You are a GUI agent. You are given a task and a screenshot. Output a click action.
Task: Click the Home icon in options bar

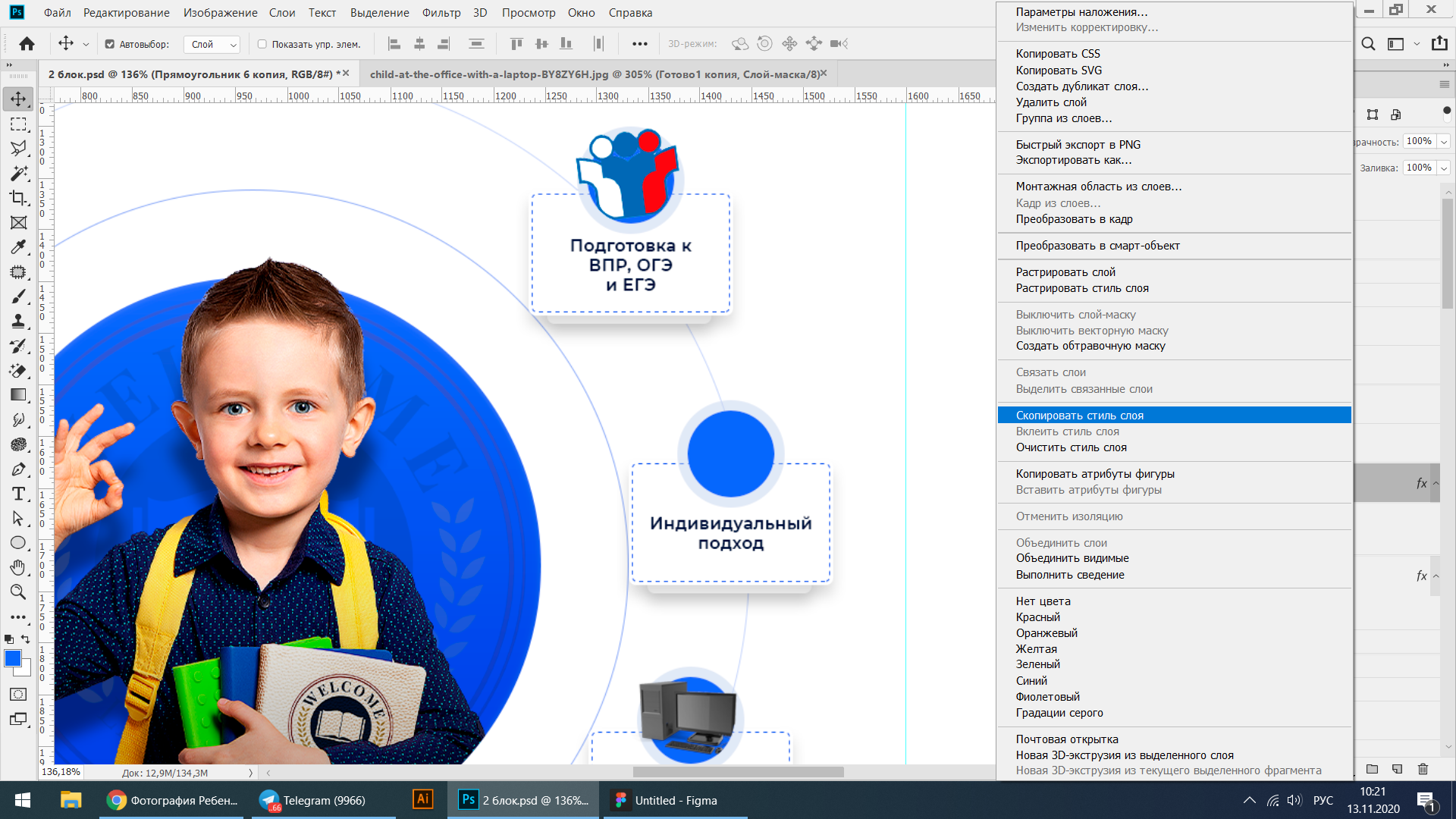pyautogui.click(x=27, y=44)
